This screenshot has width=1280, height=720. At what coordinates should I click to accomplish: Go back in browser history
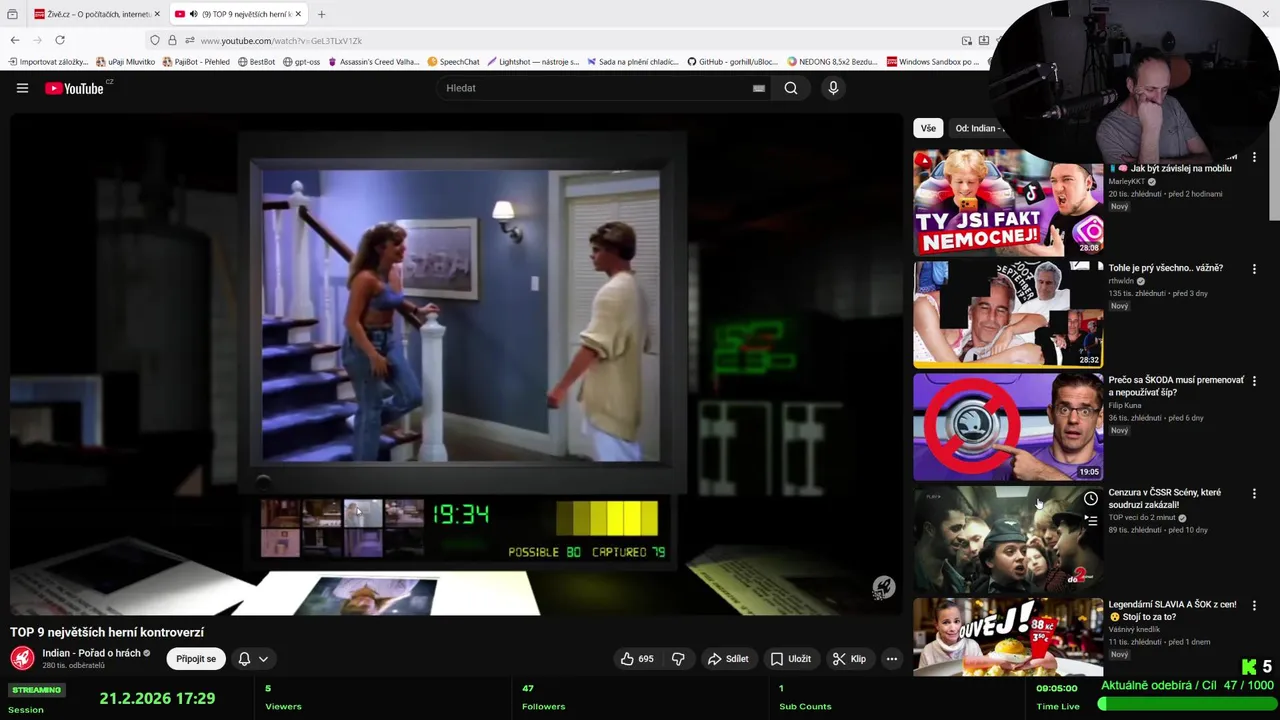point(15,40)
